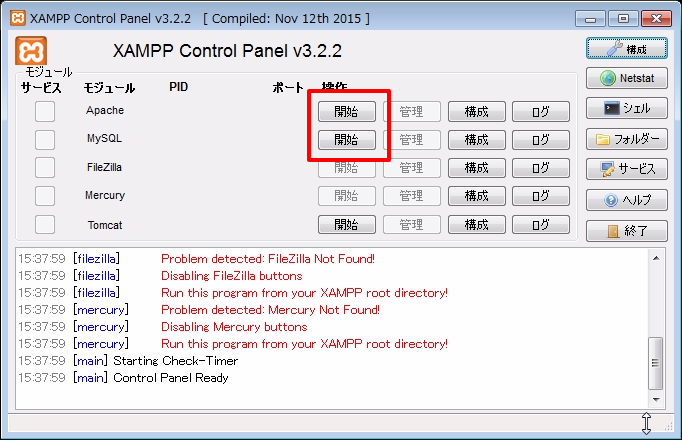Click 'Problem detected: Mercury Not Found!' log line
This screenshot has height=440, width=682.
pyautogui.click(x=270, y=310)
